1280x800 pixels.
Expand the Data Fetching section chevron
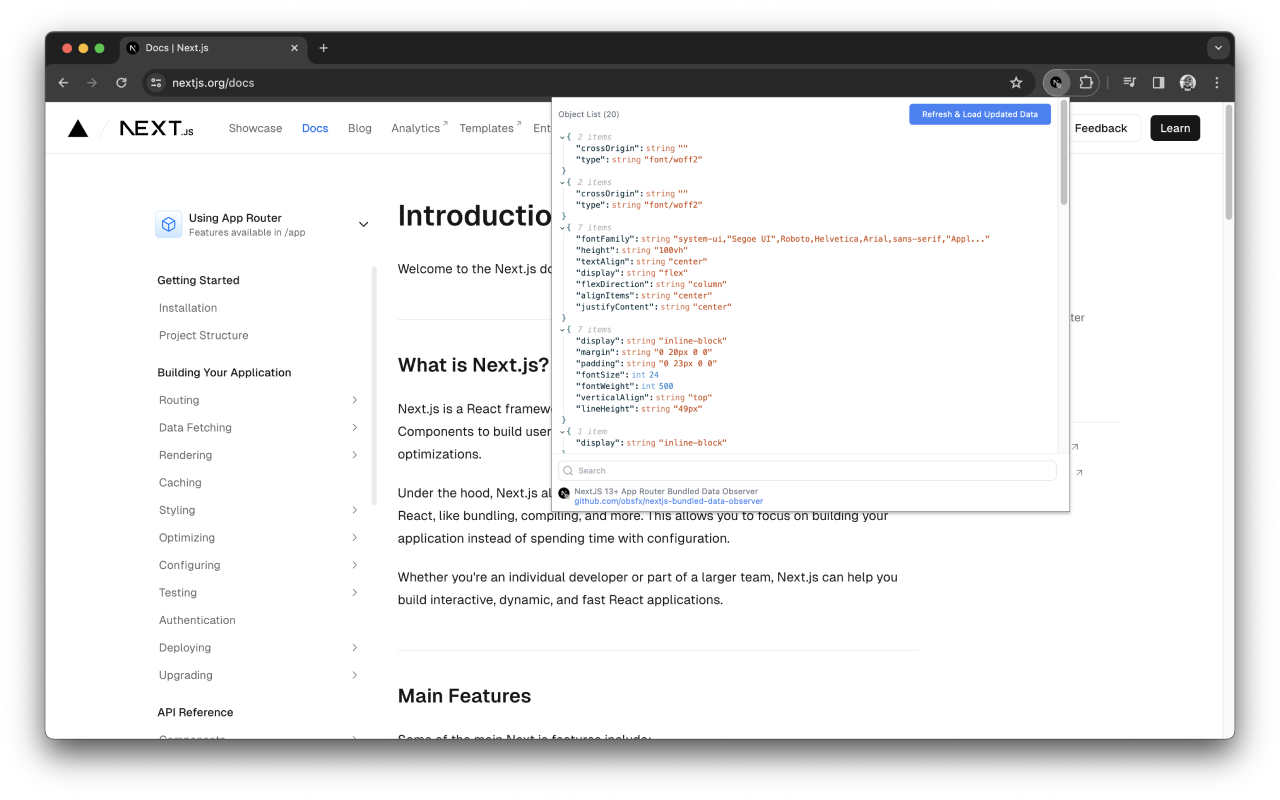click(x=355, y=428)
